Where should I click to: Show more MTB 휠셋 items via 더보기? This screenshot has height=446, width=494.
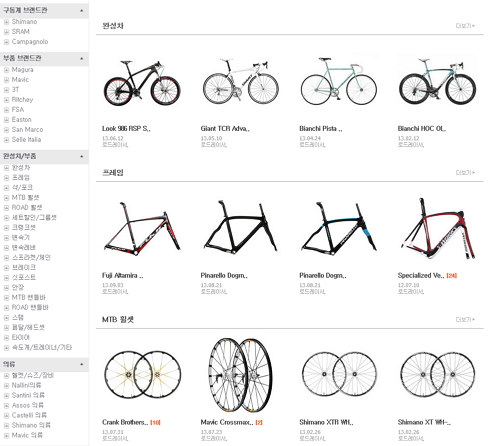pos(465,320)
